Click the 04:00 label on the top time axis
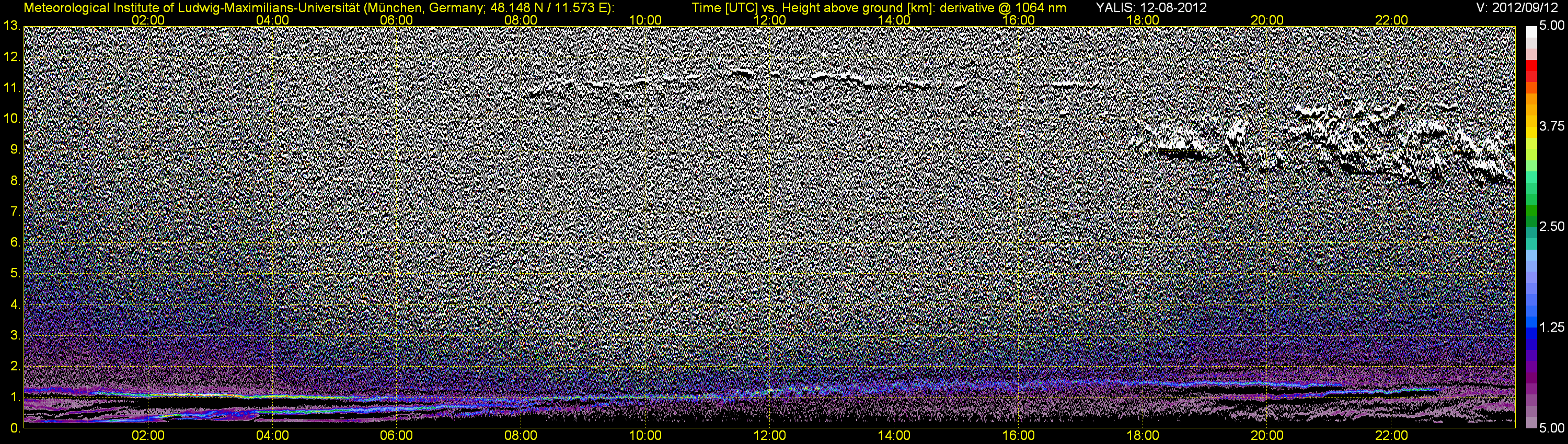1568x444 pixels. click(273, 20)
